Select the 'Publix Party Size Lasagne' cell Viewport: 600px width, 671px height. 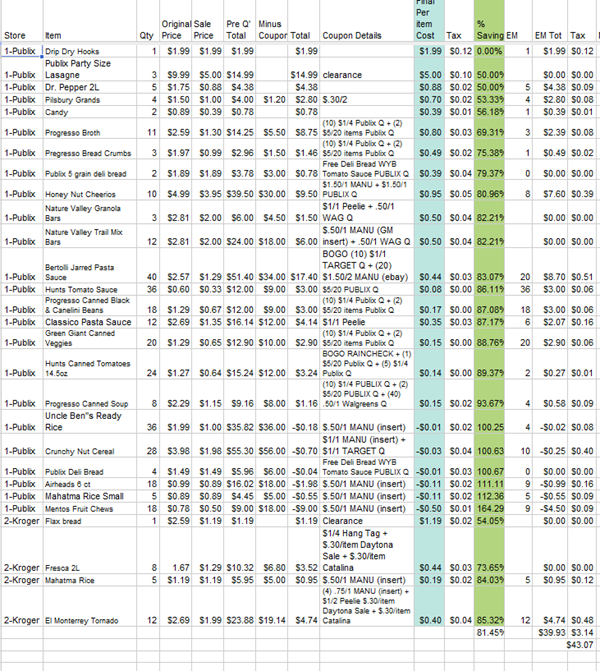[89, 69]
